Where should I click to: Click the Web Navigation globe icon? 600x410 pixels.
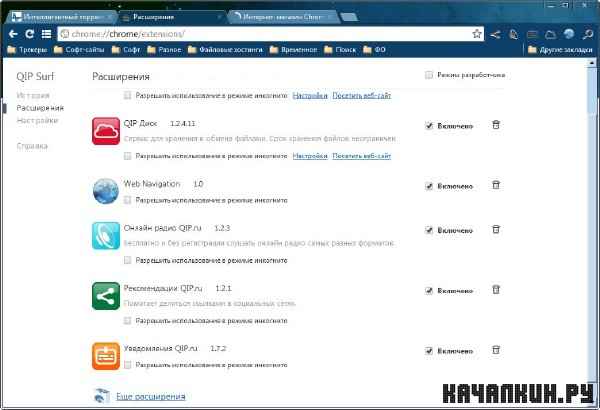[x=106, y=191]
